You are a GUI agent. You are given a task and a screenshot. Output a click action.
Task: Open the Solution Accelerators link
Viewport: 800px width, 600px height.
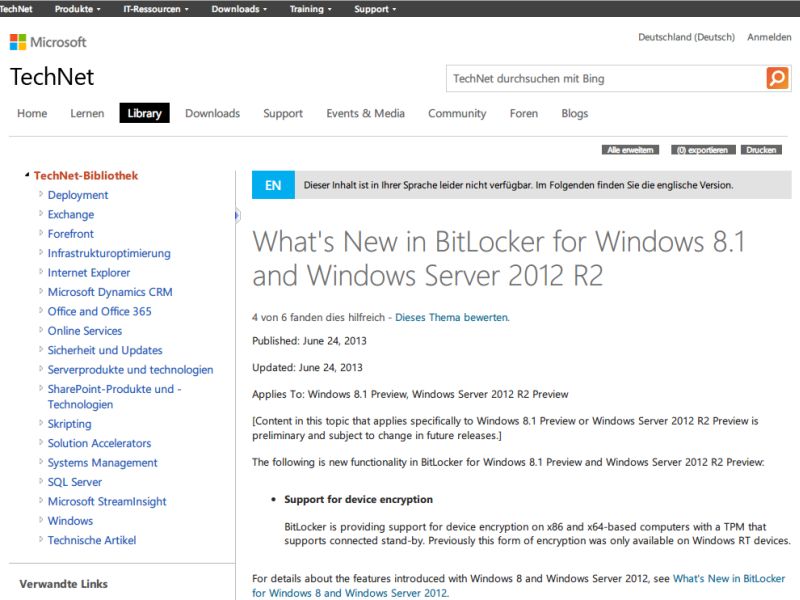click(99, 443)
